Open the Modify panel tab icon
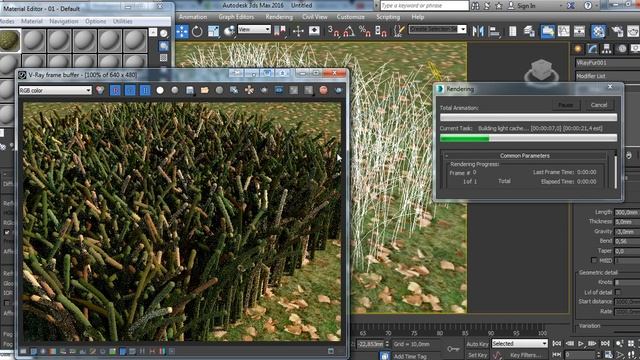This screenshot has height=360, width=640. tap(592, 49)
